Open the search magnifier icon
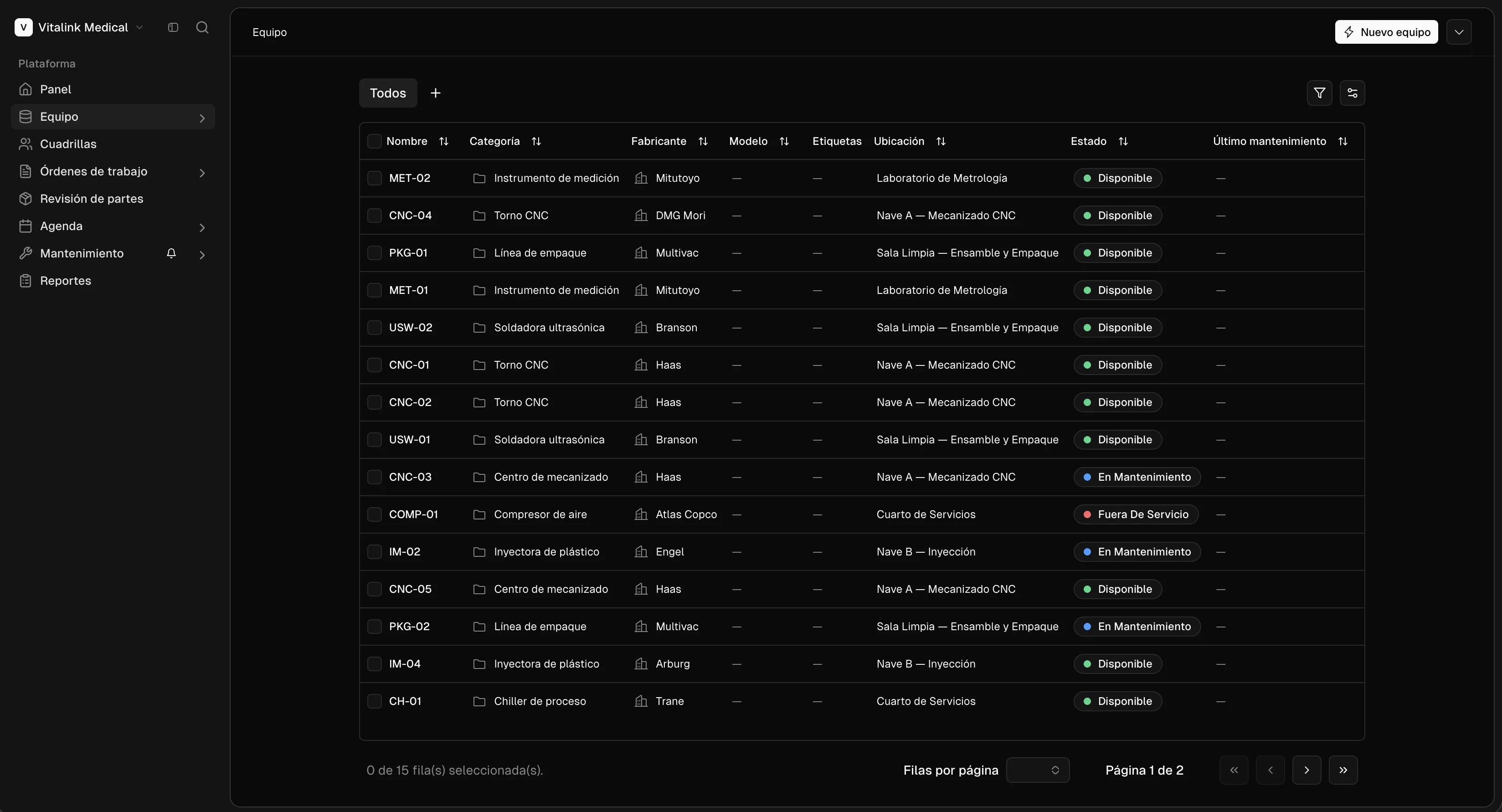Screen dimensions: 1502x812 [x=202, y=27]
